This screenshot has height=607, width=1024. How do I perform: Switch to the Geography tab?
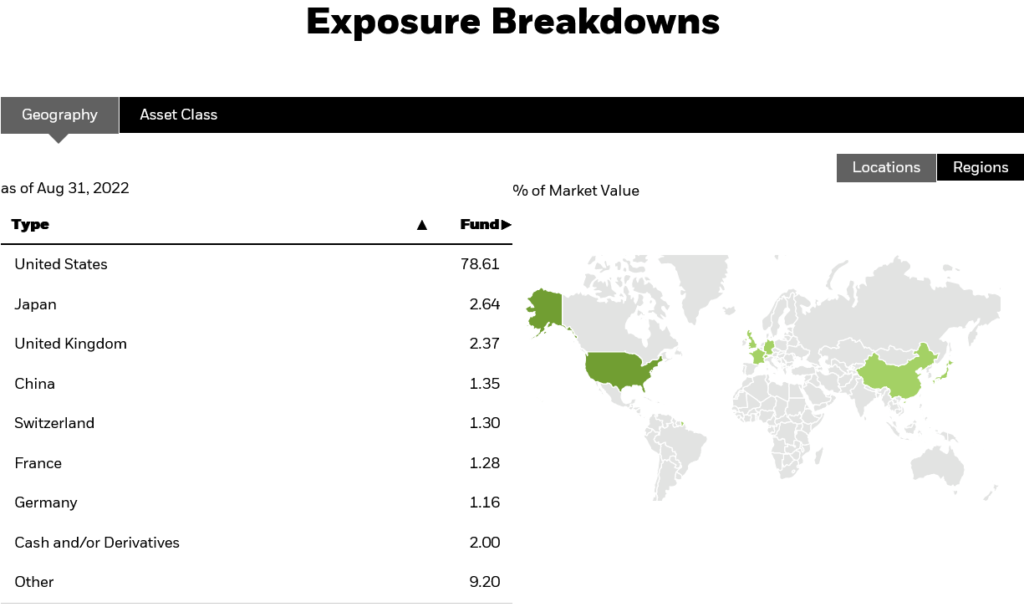60,114
